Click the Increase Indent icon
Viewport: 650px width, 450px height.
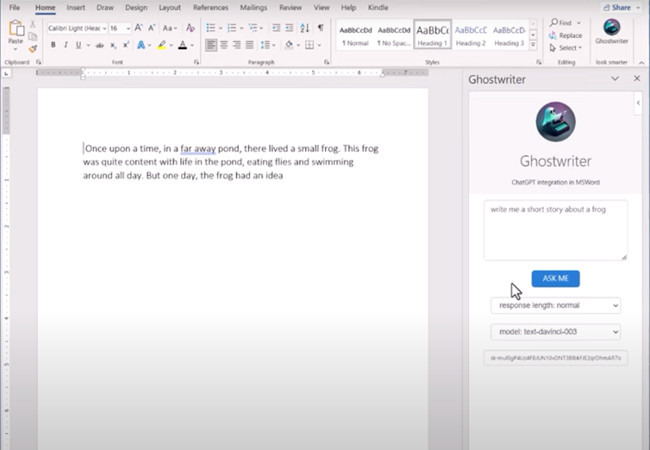tap(289, 28)
